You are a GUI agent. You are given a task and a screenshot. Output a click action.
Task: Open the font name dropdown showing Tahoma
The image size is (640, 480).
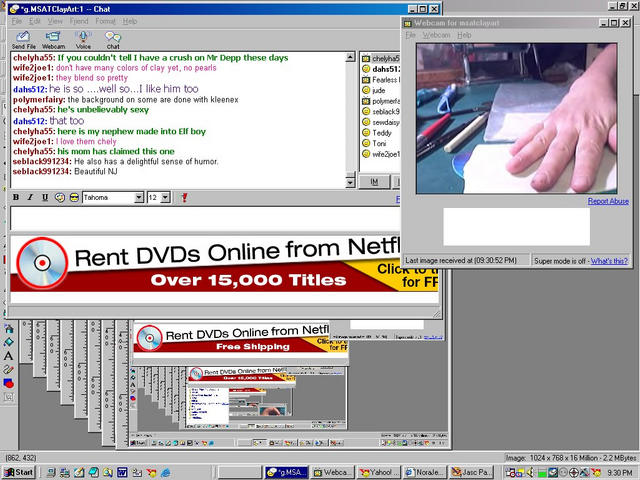pyautogui.click(x=139, y=198)
